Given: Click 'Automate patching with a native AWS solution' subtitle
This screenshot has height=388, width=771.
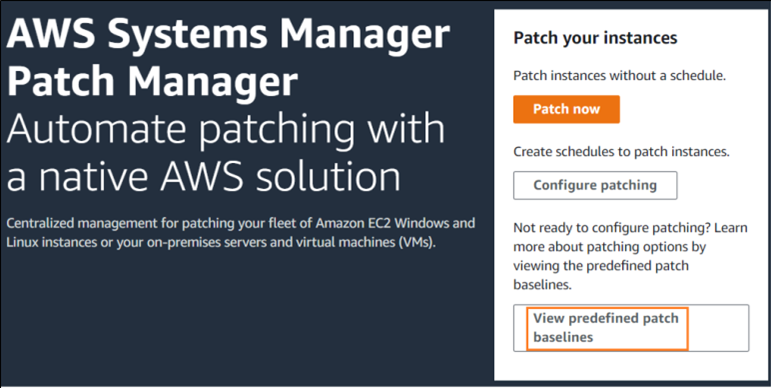Looking at the screenshot, I should pyautogui.click(x=226, y=152).
